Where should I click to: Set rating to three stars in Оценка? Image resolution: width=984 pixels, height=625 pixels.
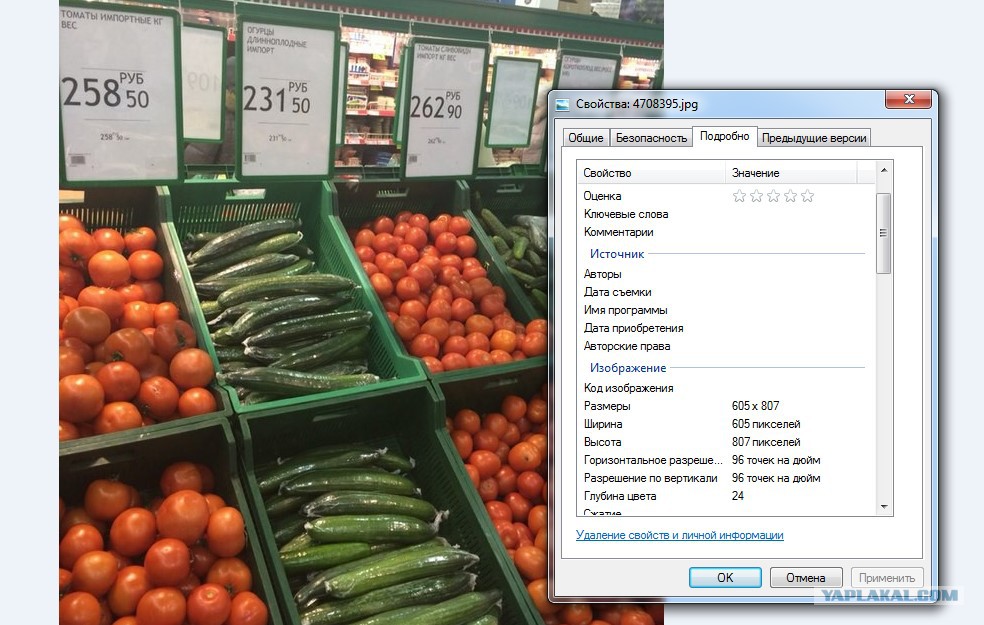[x=773, y=196]
